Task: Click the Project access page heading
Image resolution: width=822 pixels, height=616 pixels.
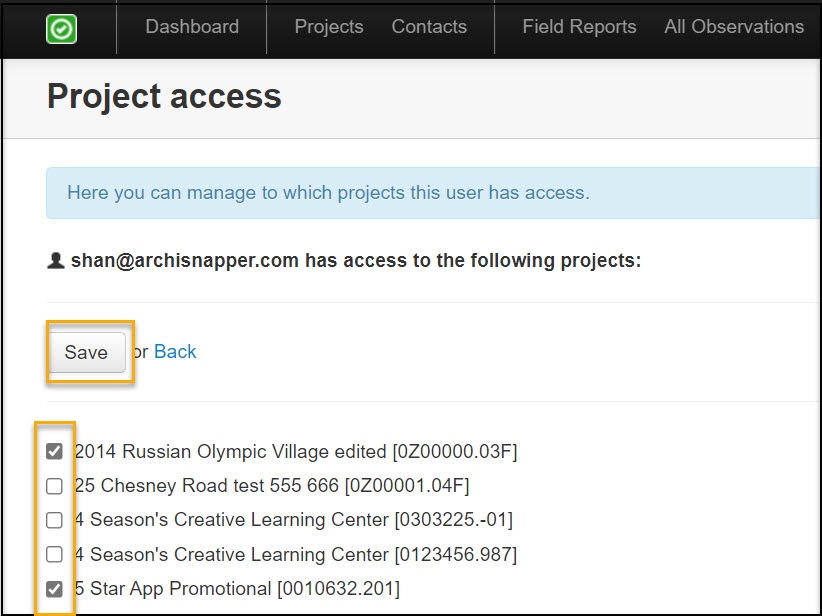Action: tap(164, 96)
